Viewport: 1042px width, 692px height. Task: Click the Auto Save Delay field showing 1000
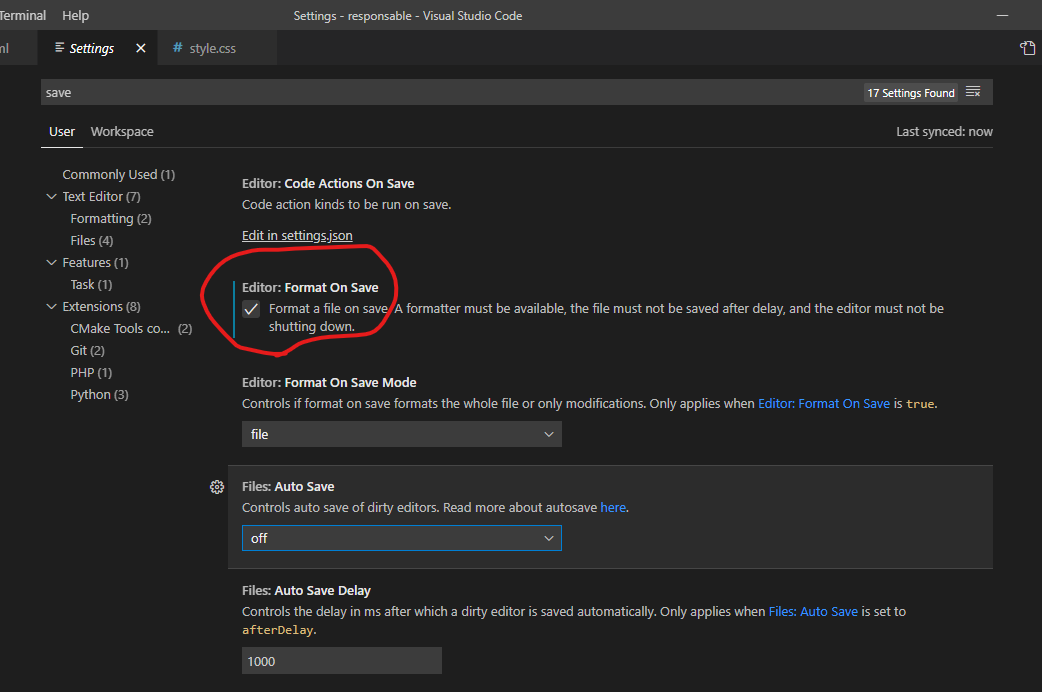(342, 661)
